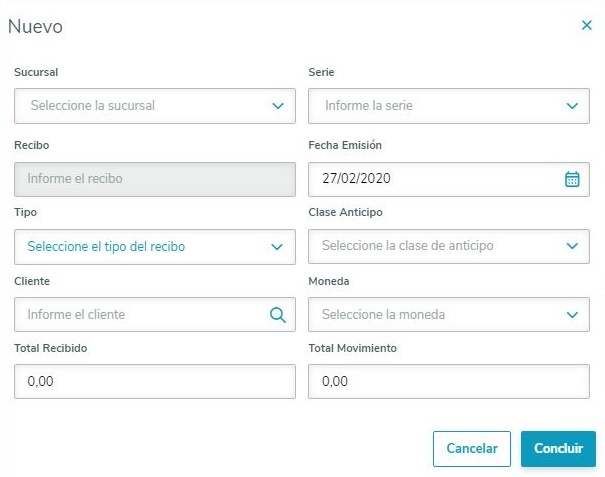Click the calendar icon in Fecha Emisión

(572, 179)
